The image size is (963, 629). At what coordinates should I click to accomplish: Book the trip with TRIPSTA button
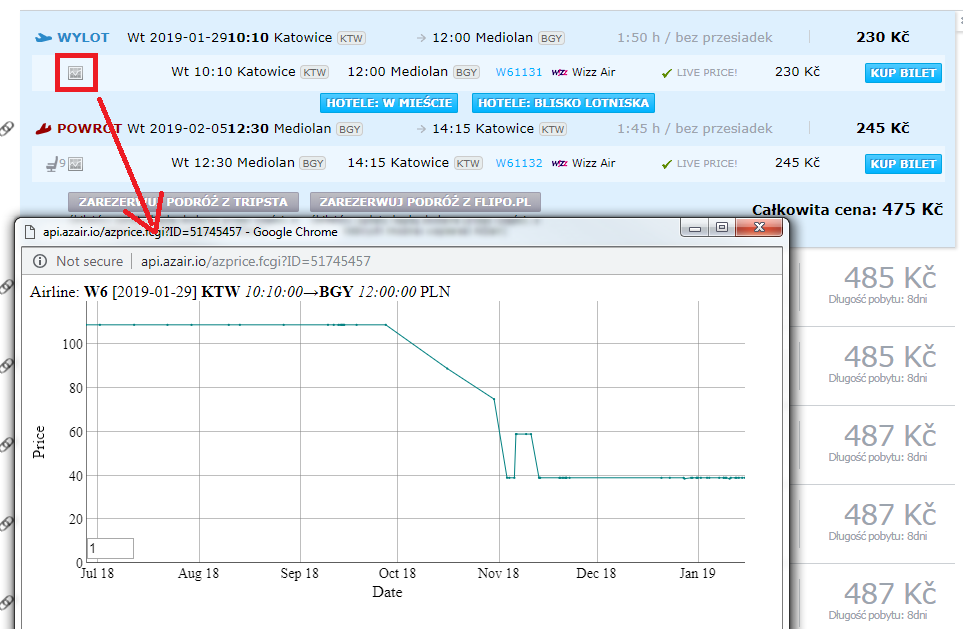[x=183, y=202]
